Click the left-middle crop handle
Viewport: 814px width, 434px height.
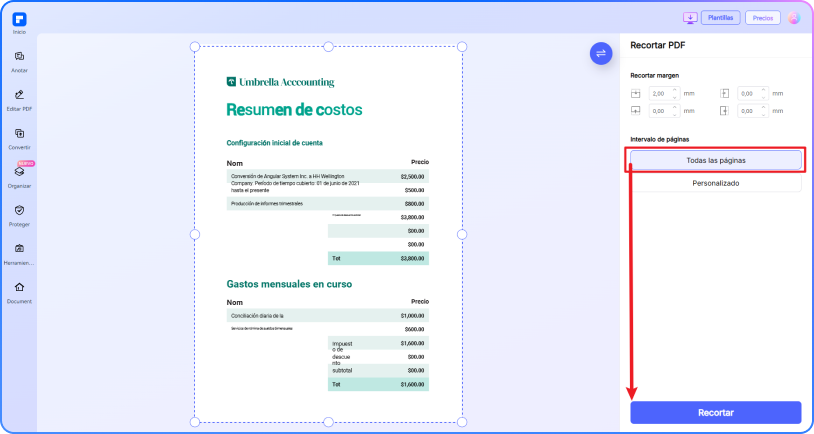pyautogui.click(x=195, y=235)
